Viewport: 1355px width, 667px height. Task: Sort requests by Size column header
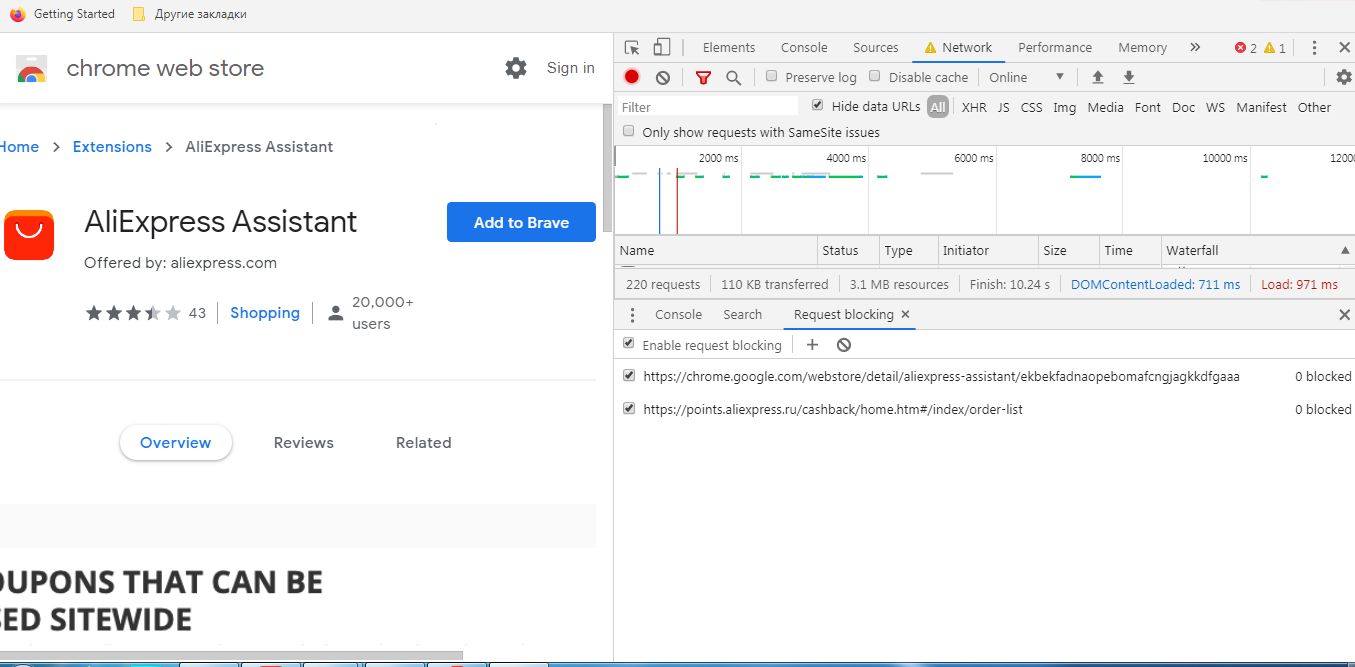[1068, 250]
